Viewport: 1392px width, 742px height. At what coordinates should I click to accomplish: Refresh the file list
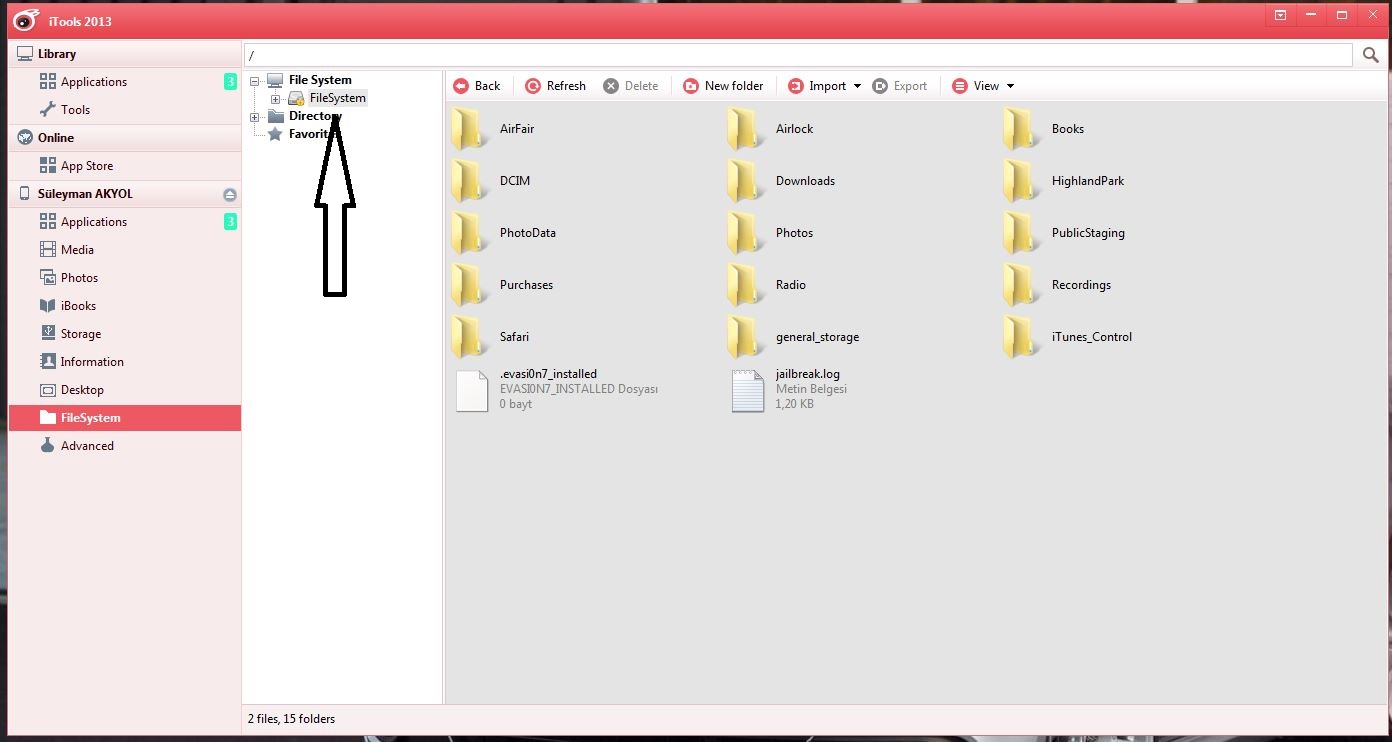[556, 86]
